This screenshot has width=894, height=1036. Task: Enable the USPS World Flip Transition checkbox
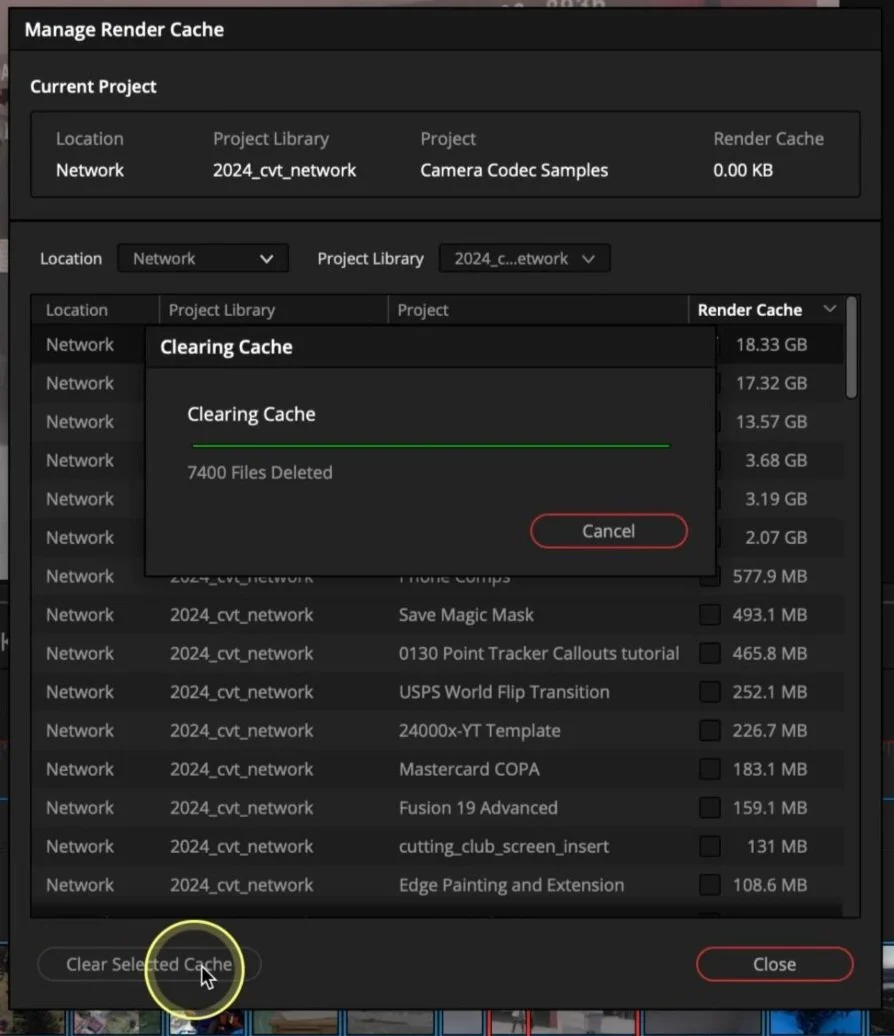(x=709, y=692)
